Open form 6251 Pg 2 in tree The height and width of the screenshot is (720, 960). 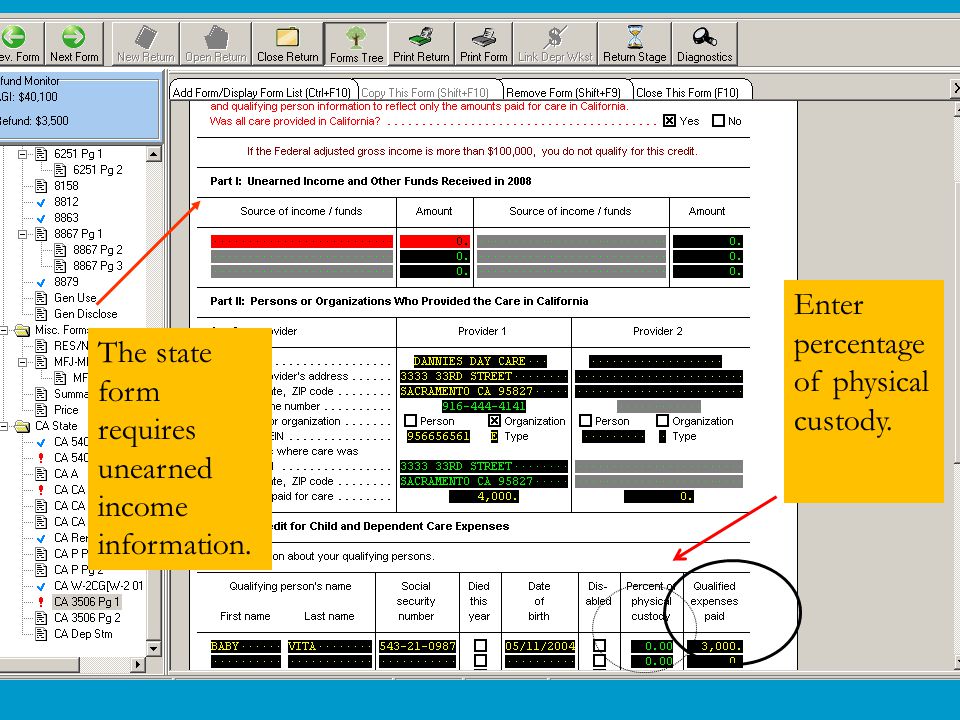point(97,170)
